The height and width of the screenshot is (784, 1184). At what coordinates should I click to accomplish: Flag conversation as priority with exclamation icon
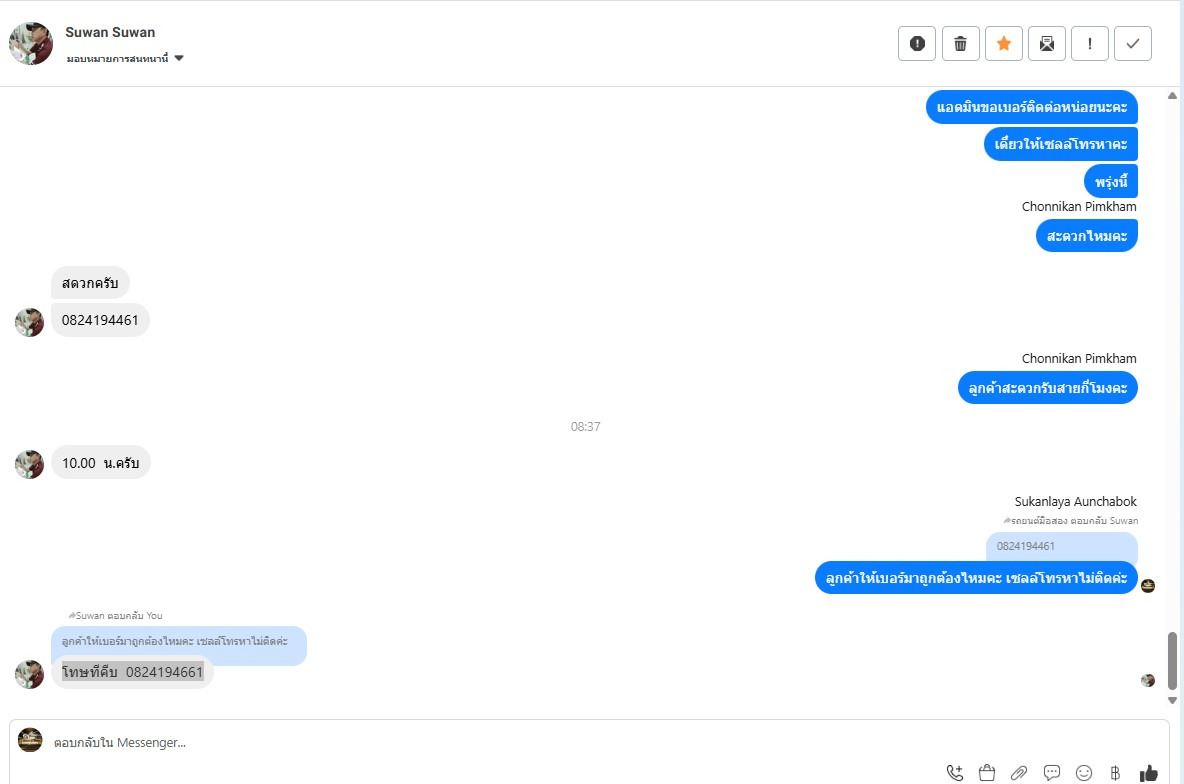pyautogui.click(x=1090, y=44)
